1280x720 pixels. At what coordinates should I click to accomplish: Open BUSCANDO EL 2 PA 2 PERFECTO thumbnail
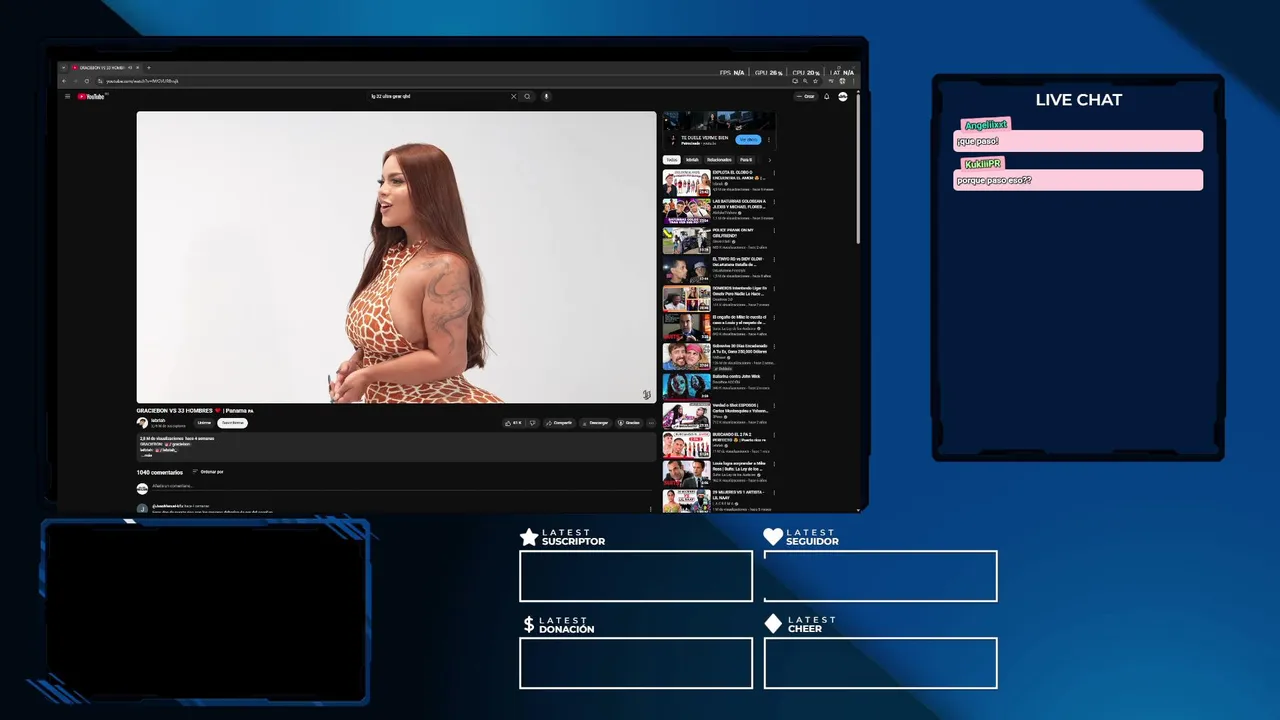click(x=686, y=443)
